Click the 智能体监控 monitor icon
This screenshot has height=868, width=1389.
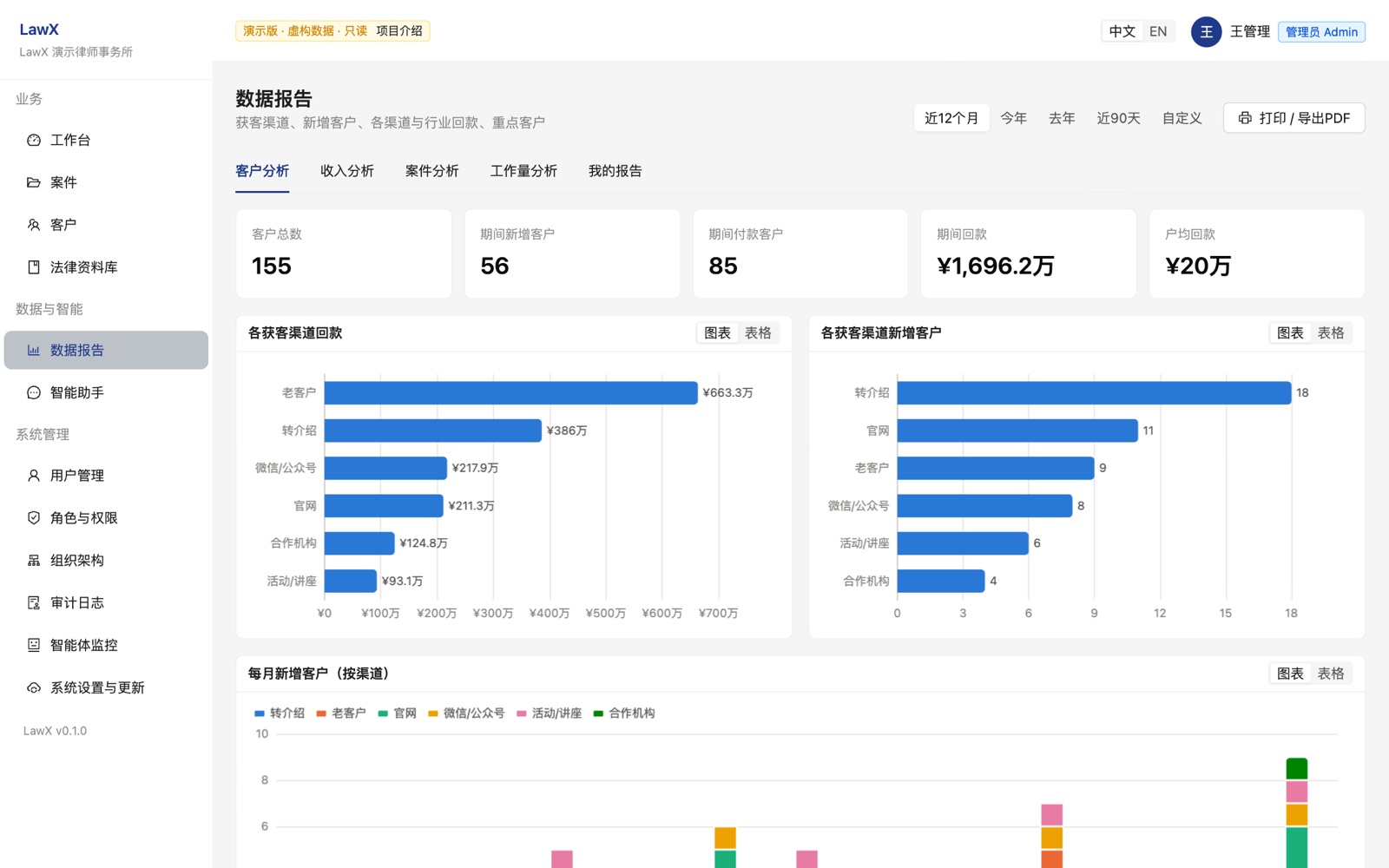[x=34, y=645]
